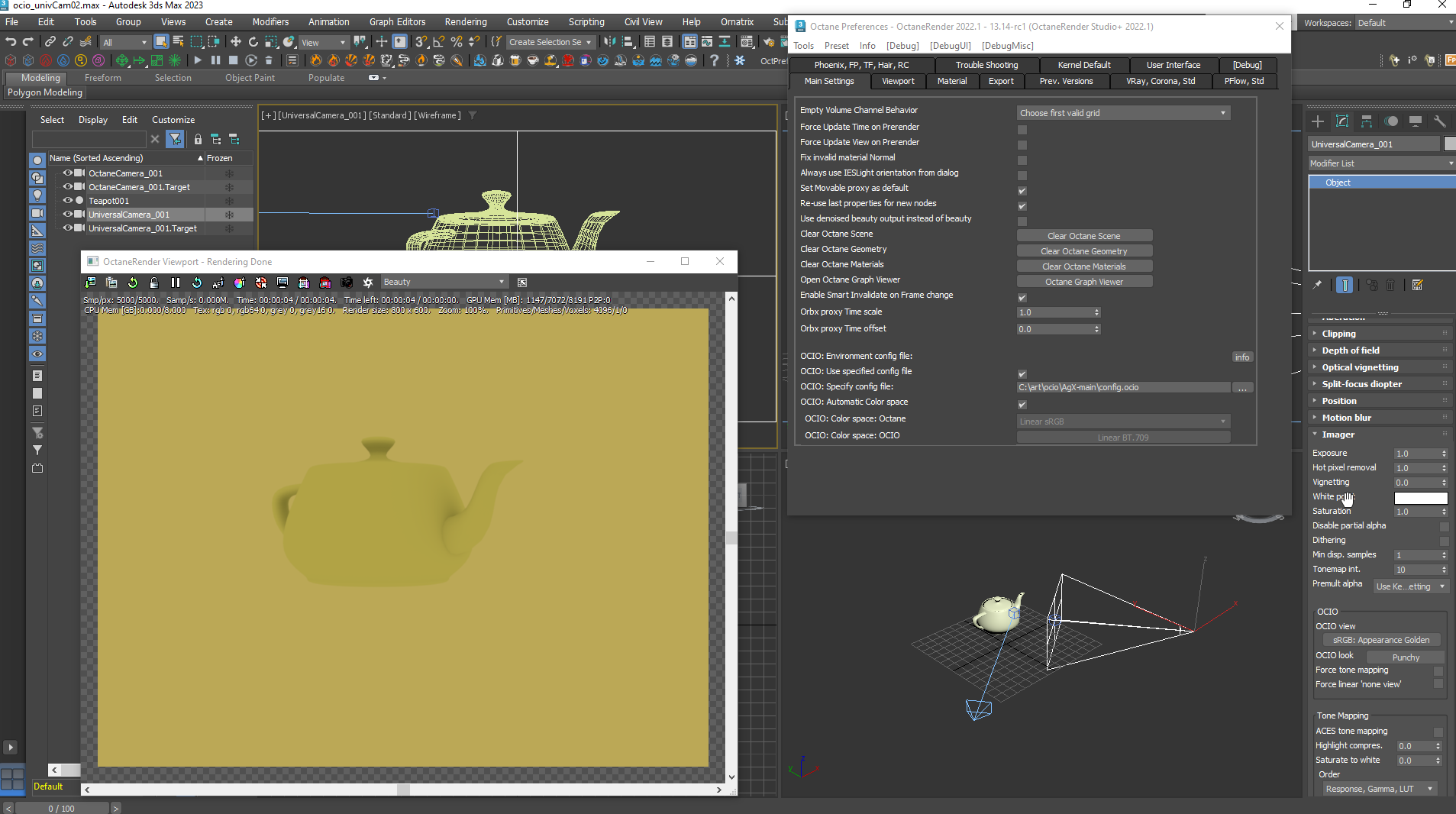Click the OCIO Specify config file path field
The height and width of the screenshot is (814, 1456).
(1123, 388)
